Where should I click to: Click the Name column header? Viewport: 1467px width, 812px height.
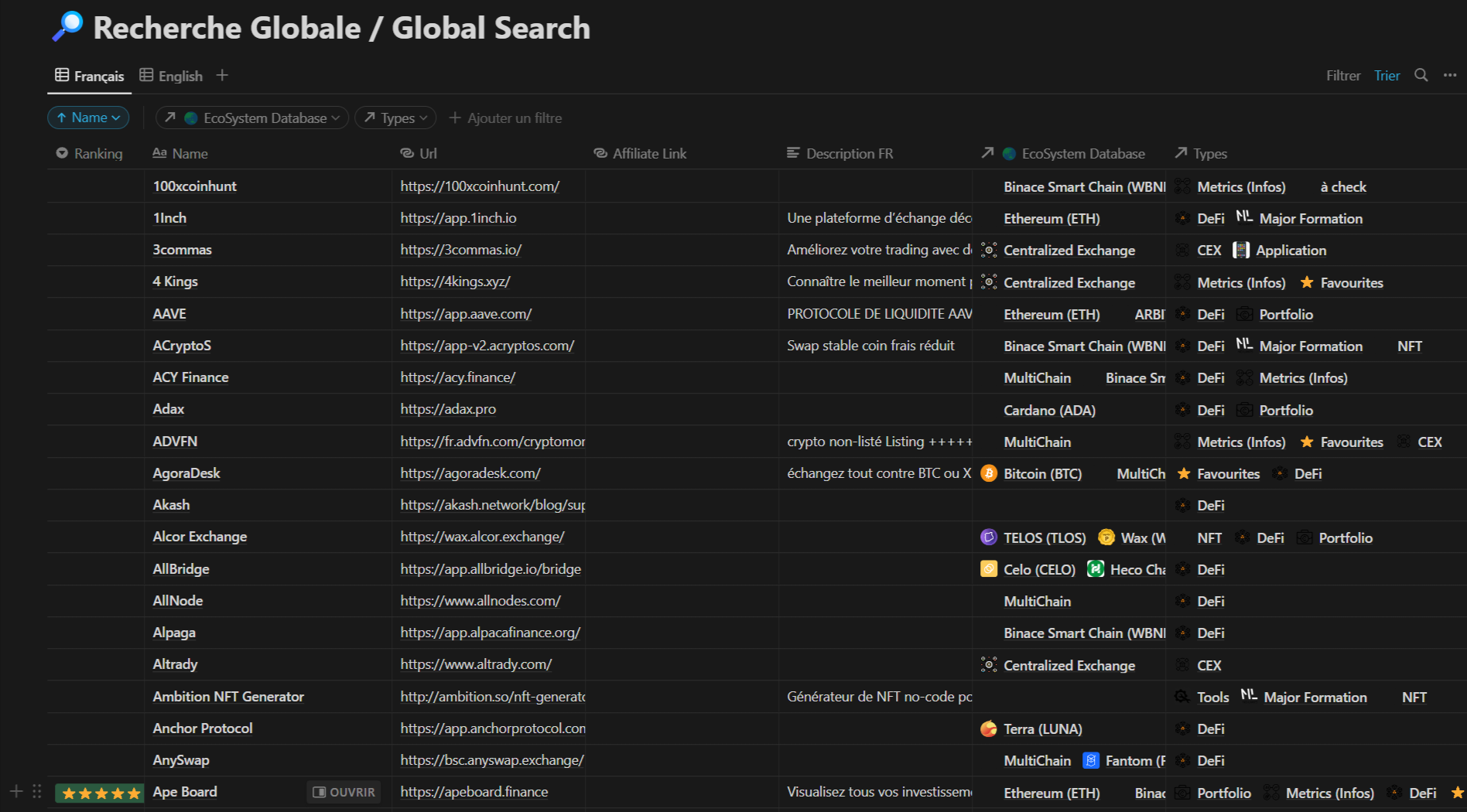click(180, 153)
